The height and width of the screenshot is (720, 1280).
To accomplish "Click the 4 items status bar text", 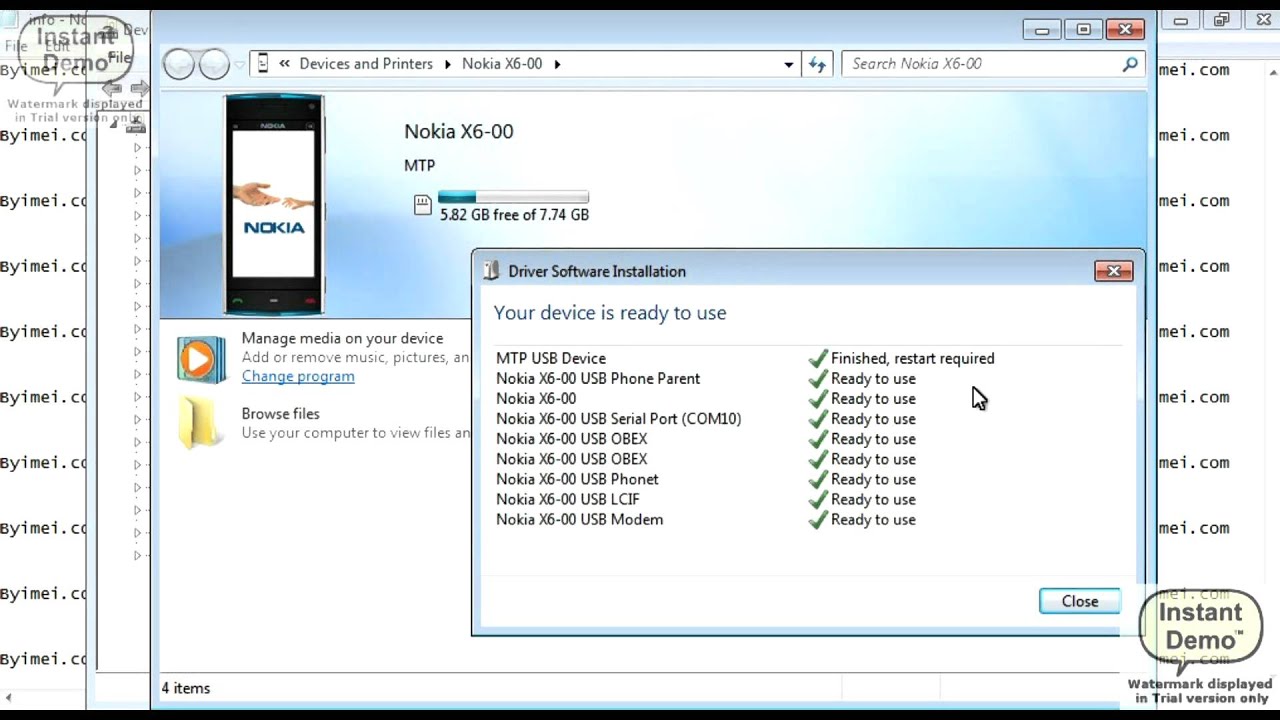I will (x=186, y=688).
